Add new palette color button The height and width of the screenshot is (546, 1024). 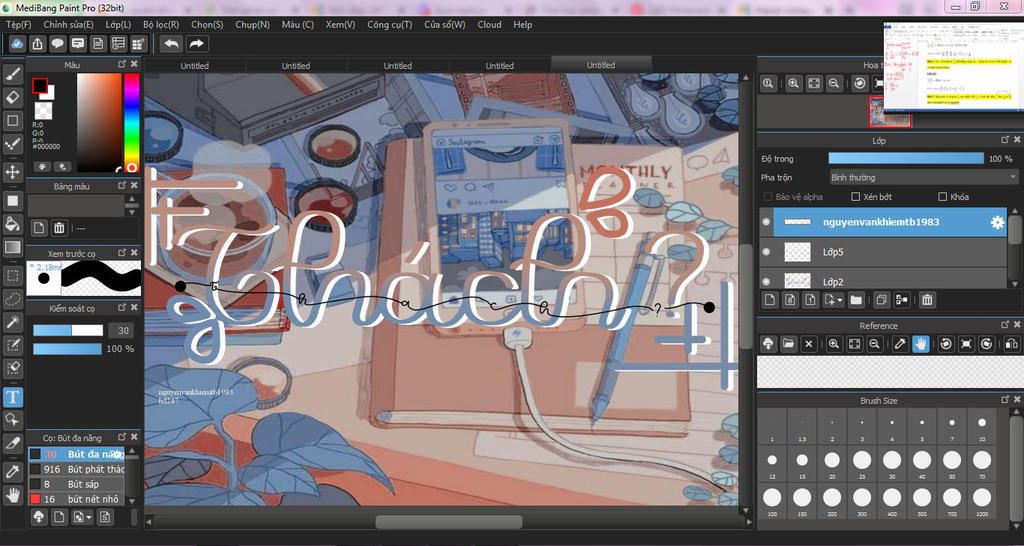click(x=39, y=227)
